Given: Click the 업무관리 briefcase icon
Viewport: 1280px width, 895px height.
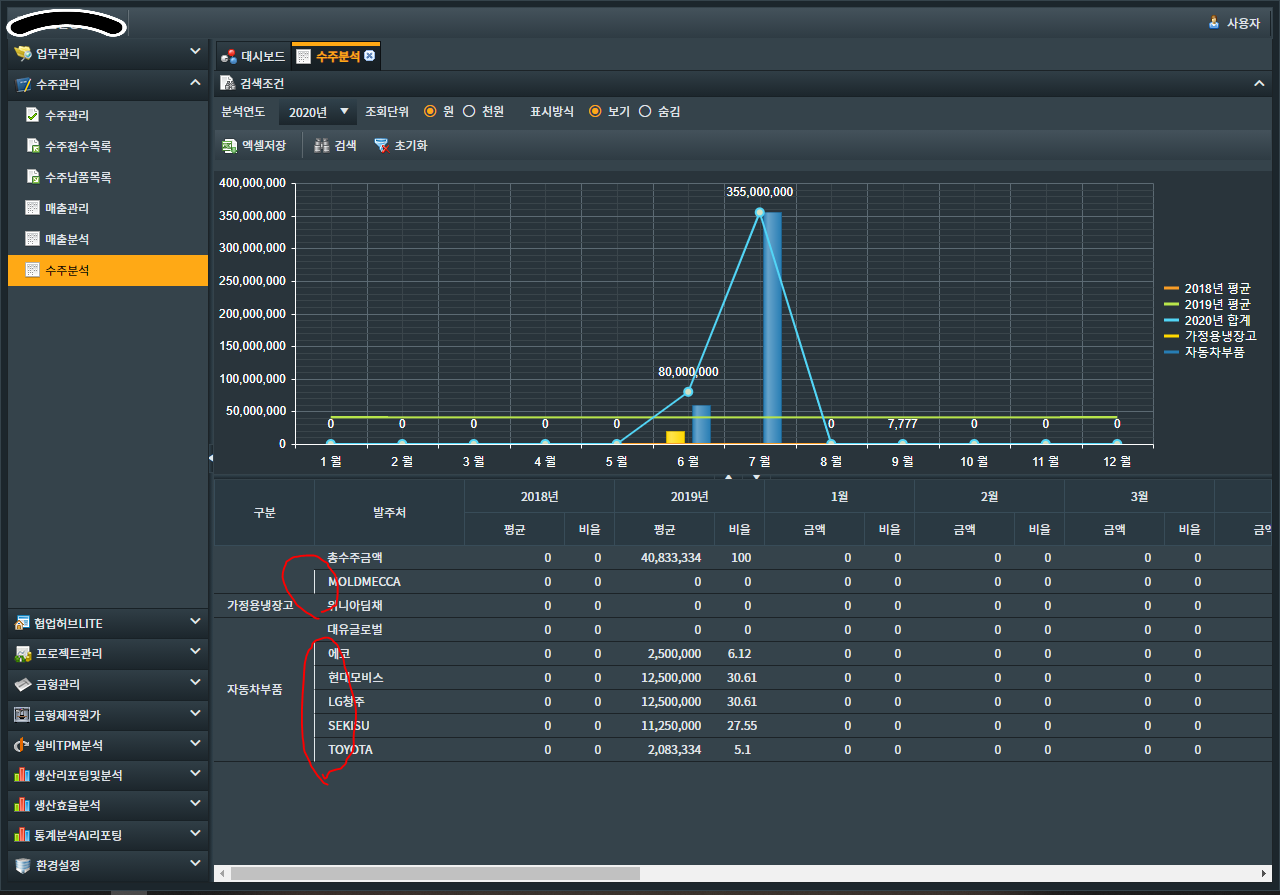Looking at the screenshot, I should (22, 53).
